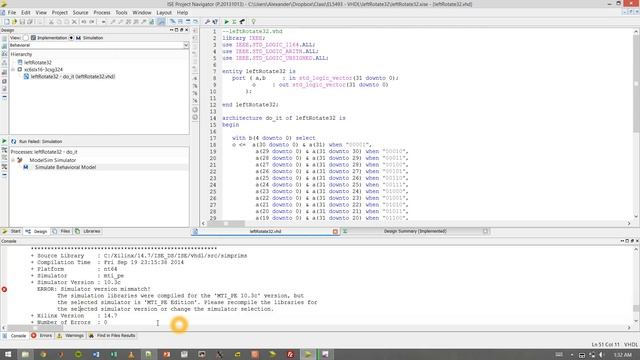The image size is (640, 360).
Task: Open the Project menu
Action: tap(60, 13)
